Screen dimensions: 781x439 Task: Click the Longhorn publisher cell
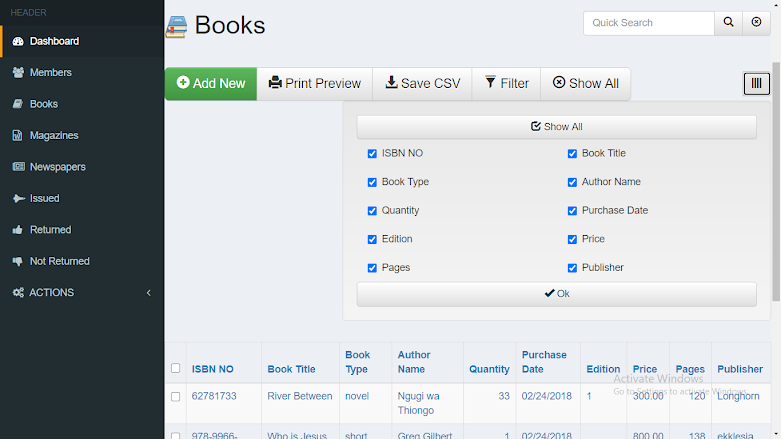[x=738, y=396]
